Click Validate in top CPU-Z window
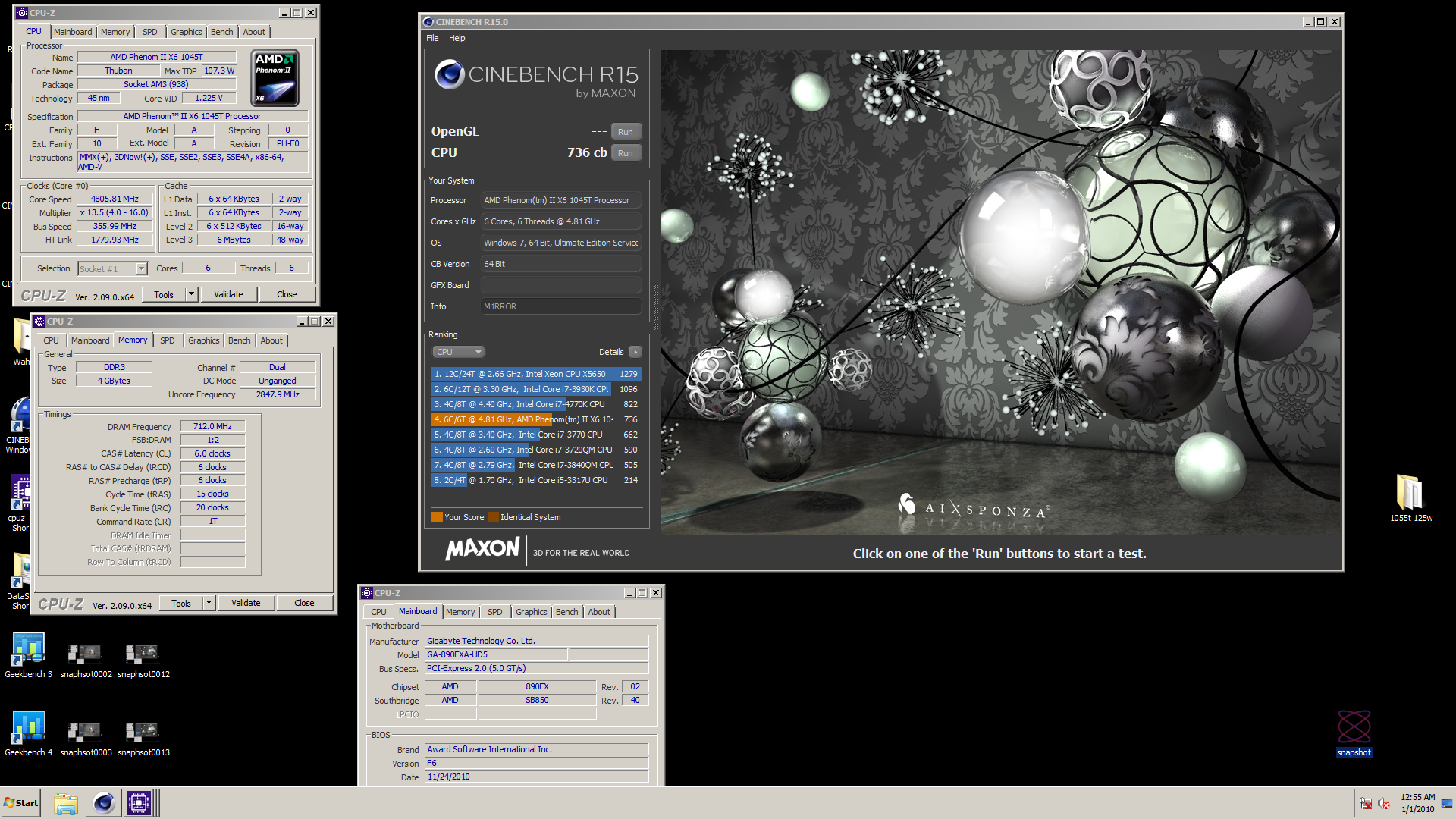 (x=228, y=294)
